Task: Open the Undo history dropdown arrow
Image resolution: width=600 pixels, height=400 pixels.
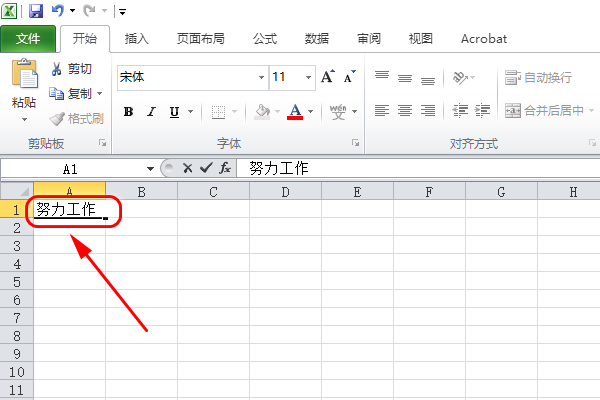Action: (72, 11)
